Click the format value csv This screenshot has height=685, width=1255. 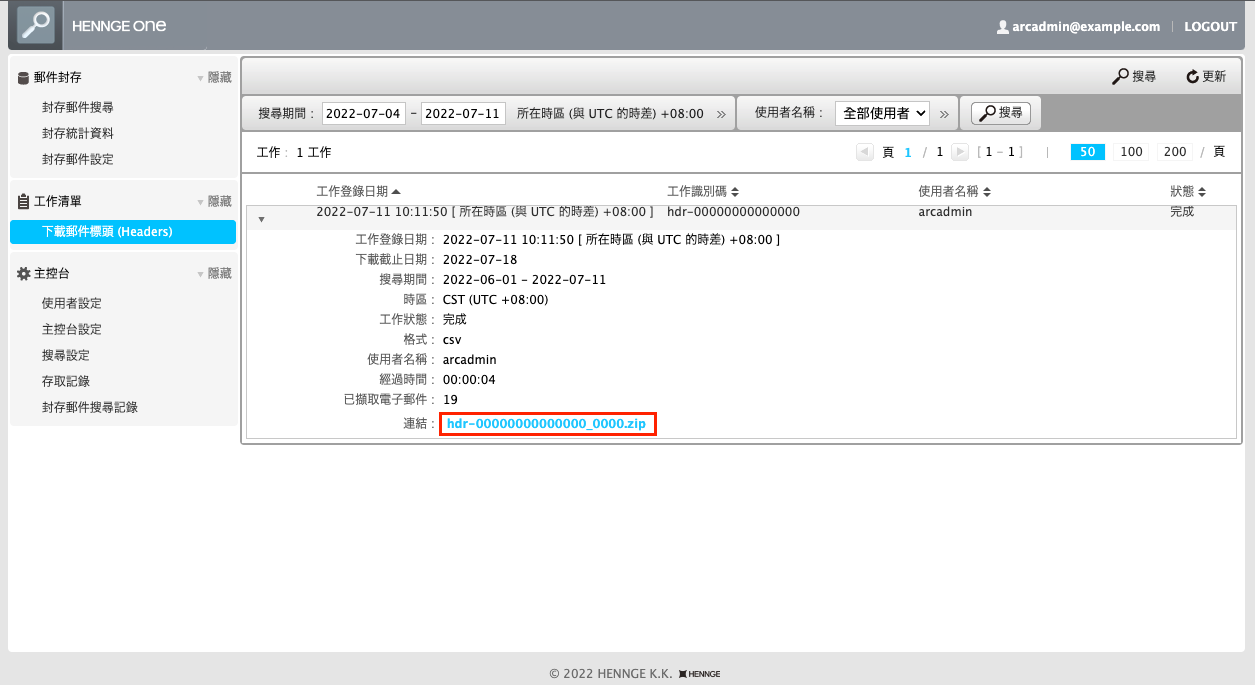452,339
